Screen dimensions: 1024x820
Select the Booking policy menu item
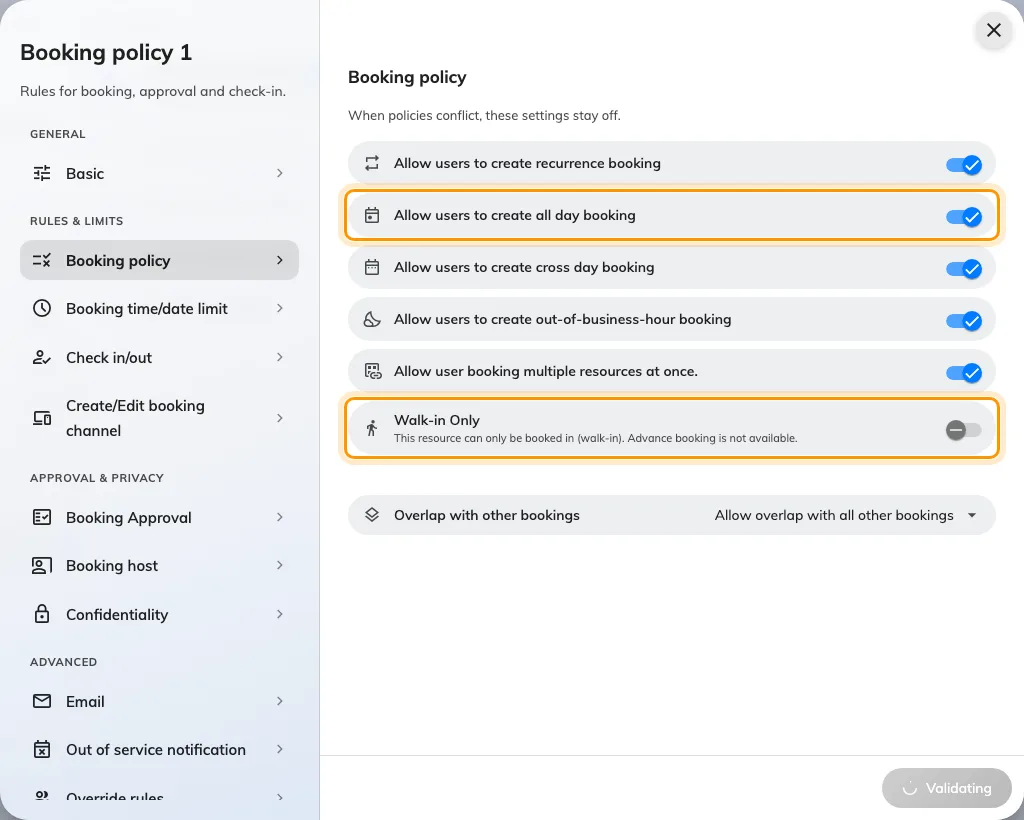(x=159, y=260)
